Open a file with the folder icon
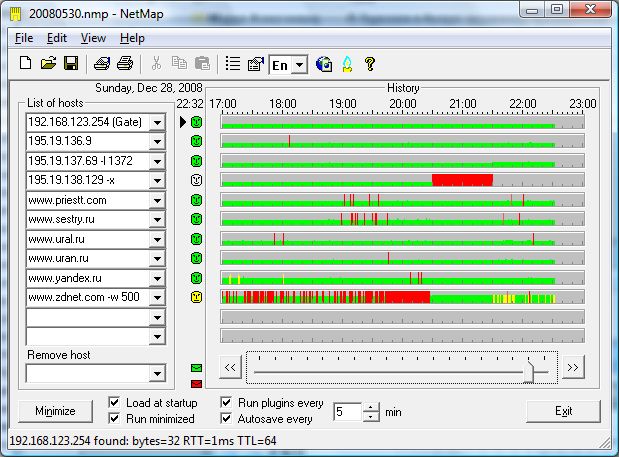Screen dimensions: 619x457 tap(48, 63)
